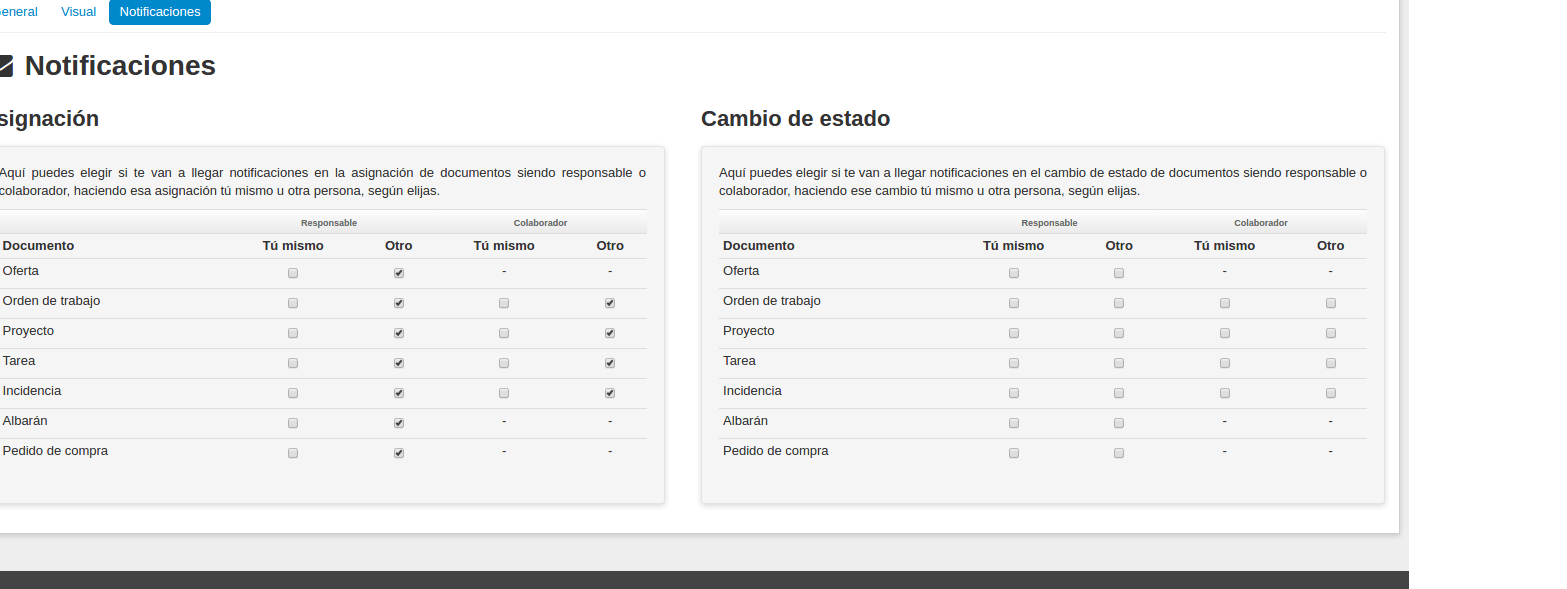The width and height of the screenshot is (1567, 589).
Task: Uncheck Asignación Albarán Responsable Otro
Action: pos(399,423)
